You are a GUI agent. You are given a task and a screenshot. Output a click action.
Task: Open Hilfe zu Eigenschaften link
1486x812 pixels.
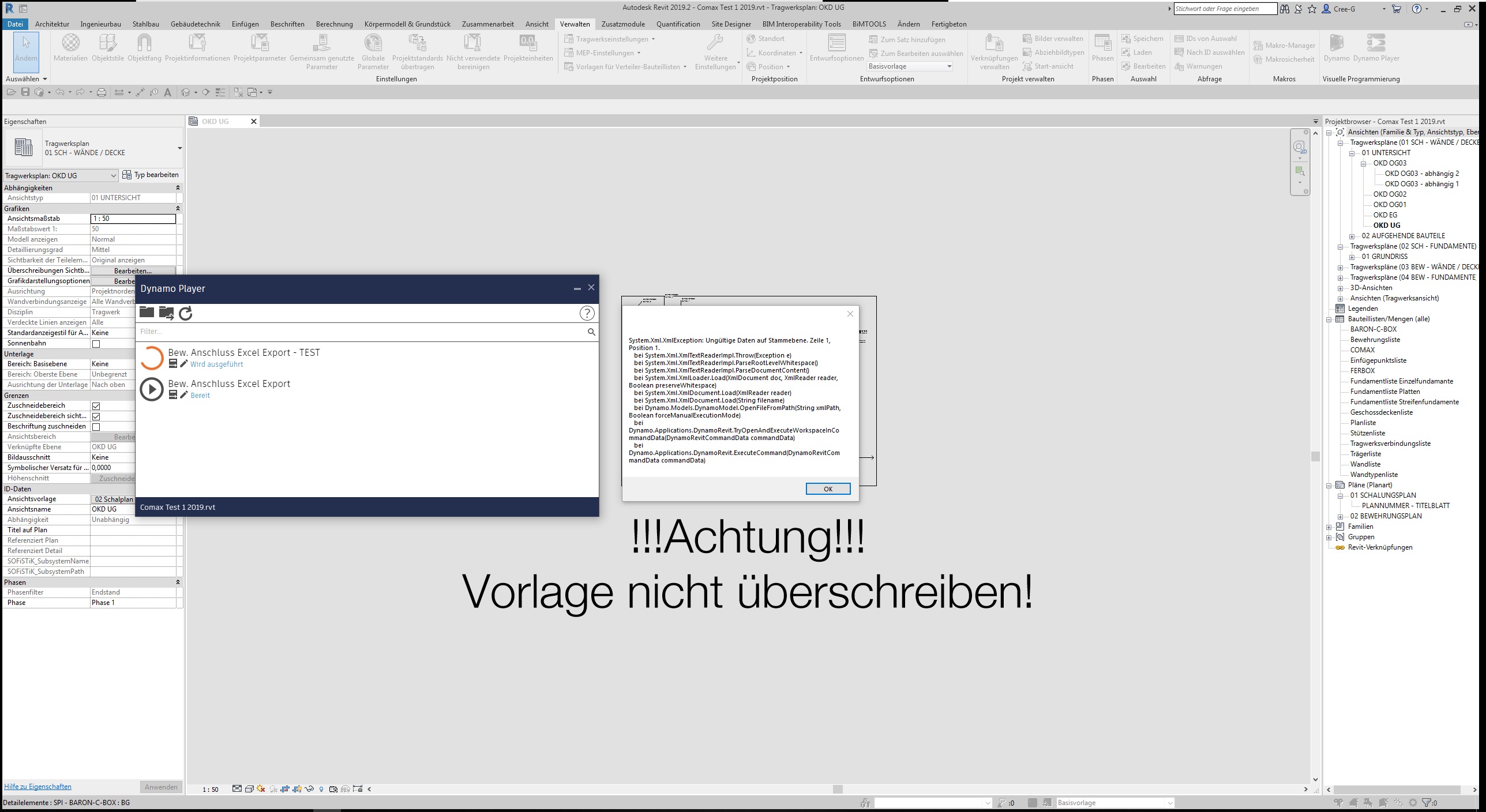(x=37, y=787)
